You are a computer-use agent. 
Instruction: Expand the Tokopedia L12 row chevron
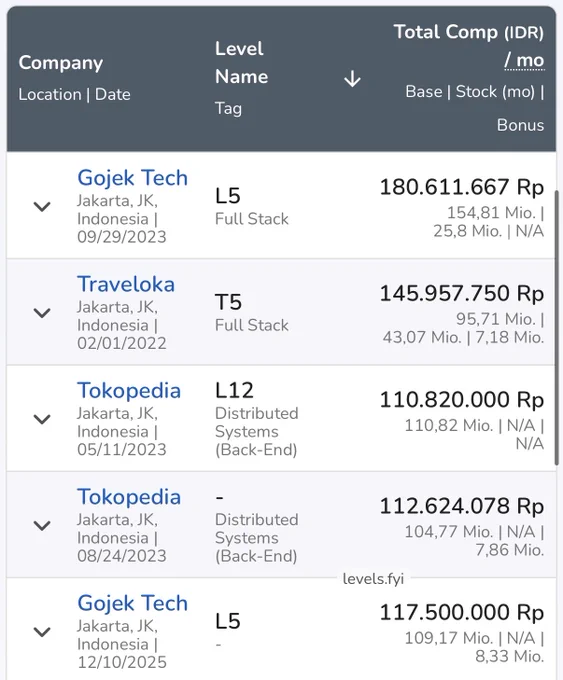(x=42, y=419)
